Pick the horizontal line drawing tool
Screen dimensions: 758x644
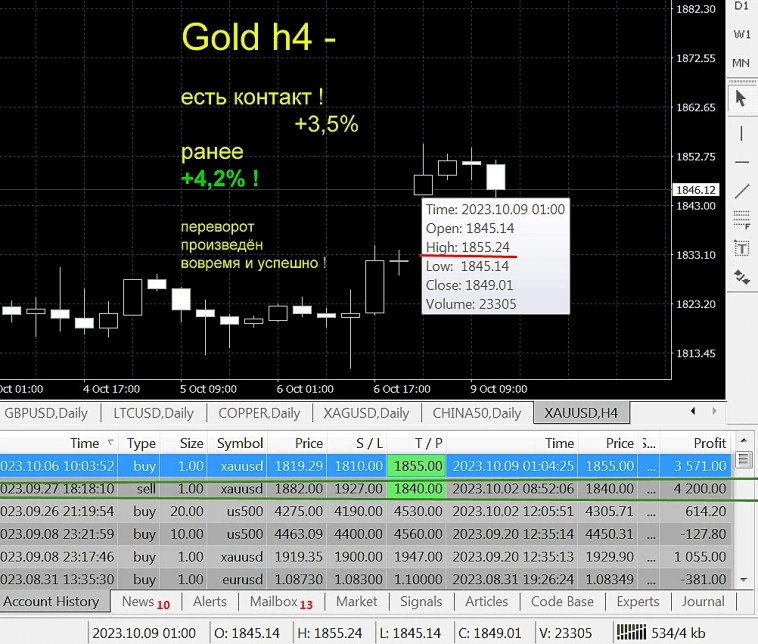pos(741,162)
